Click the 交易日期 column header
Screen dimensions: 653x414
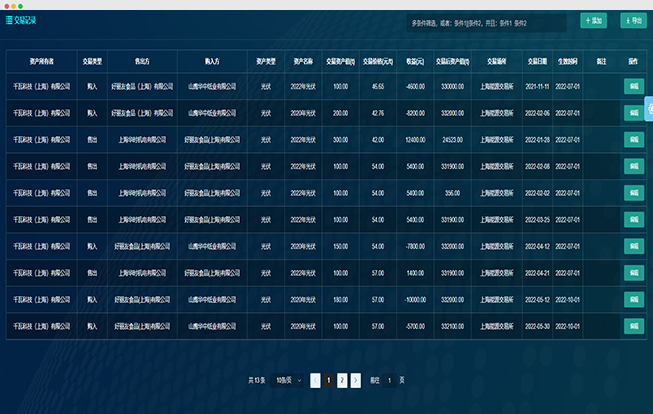[537, 60]
